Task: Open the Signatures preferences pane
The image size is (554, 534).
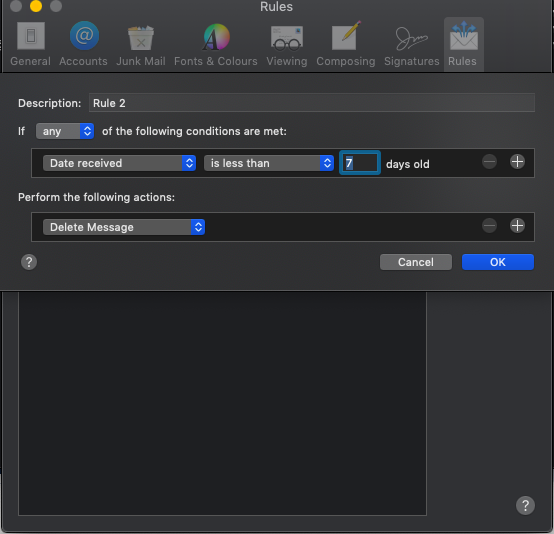Action: [x=412, y=45]
